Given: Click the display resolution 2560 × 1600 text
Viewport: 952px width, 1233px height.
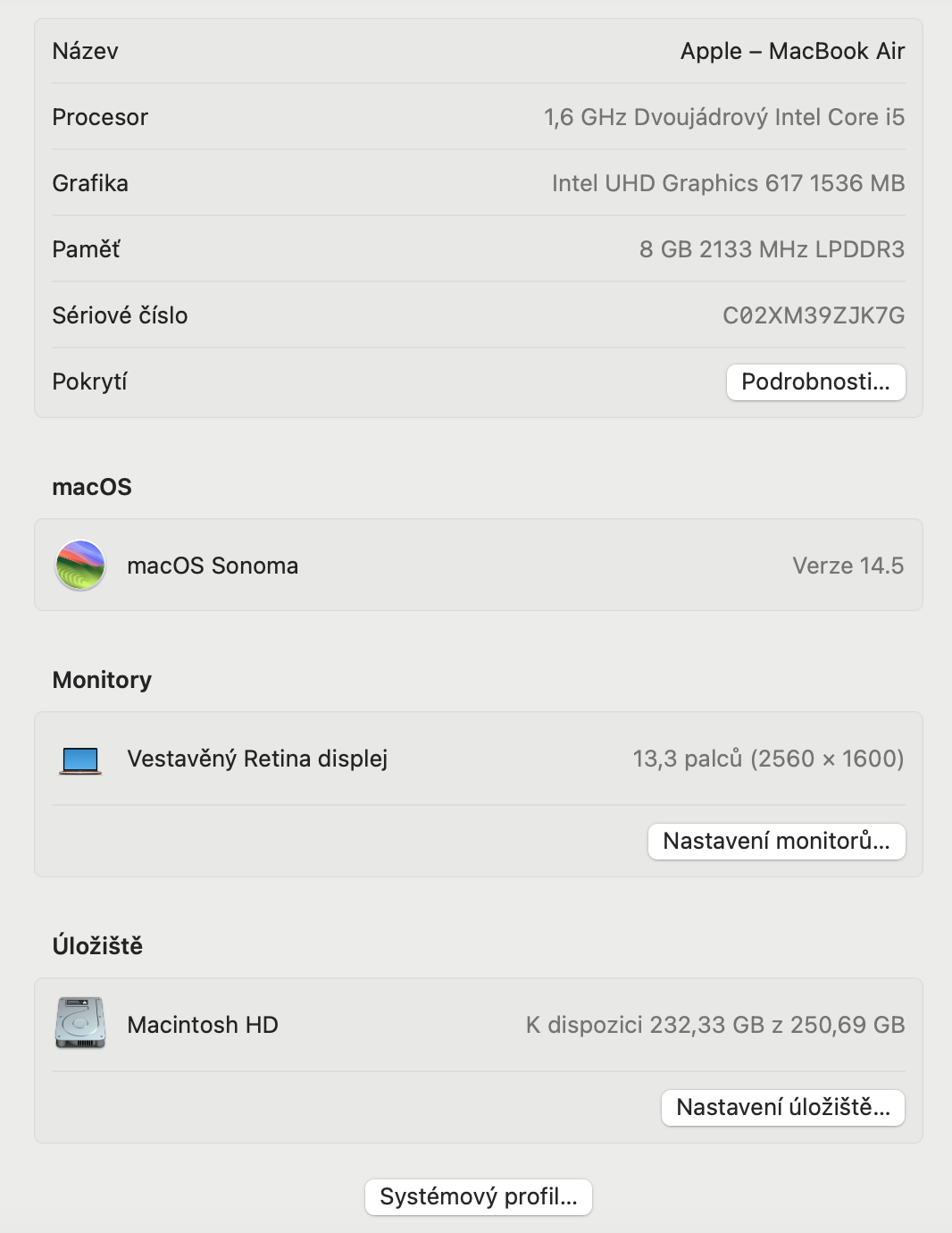Looking at the screenshot, I should tap(827, 759).
